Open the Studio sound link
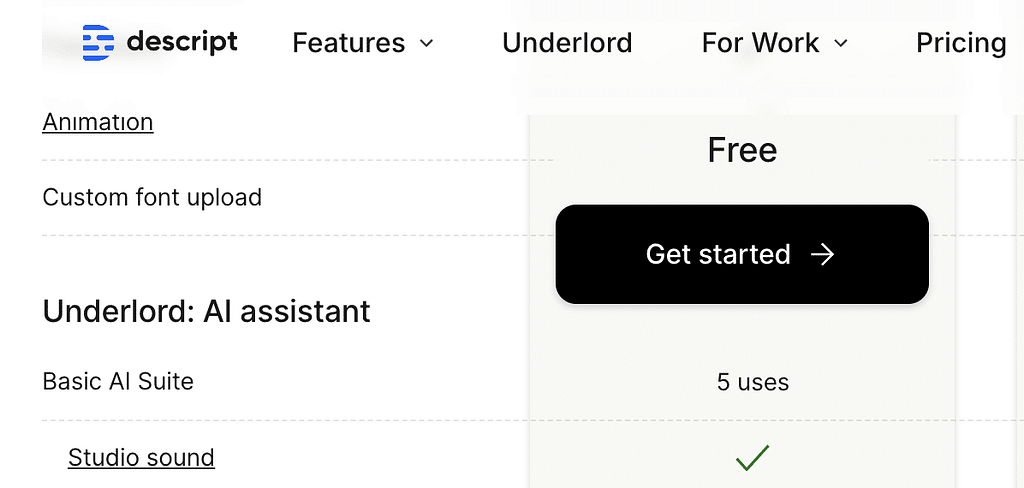 click(141, 458)
